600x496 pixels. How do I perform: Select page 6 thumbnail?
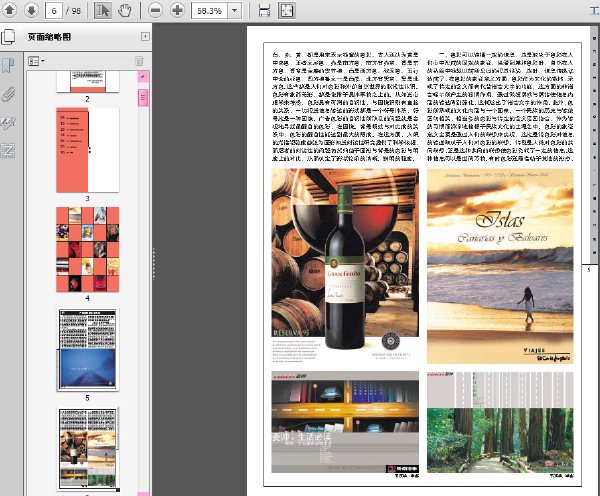pos(88,449)
